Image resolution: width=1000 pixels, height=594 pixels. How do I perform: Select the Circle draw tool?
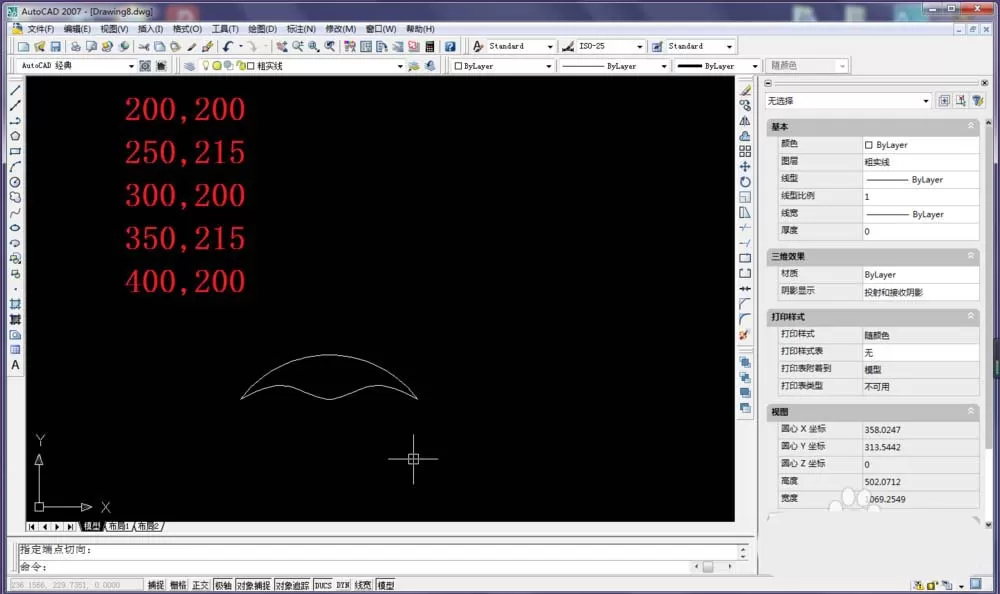click(15, 182)
